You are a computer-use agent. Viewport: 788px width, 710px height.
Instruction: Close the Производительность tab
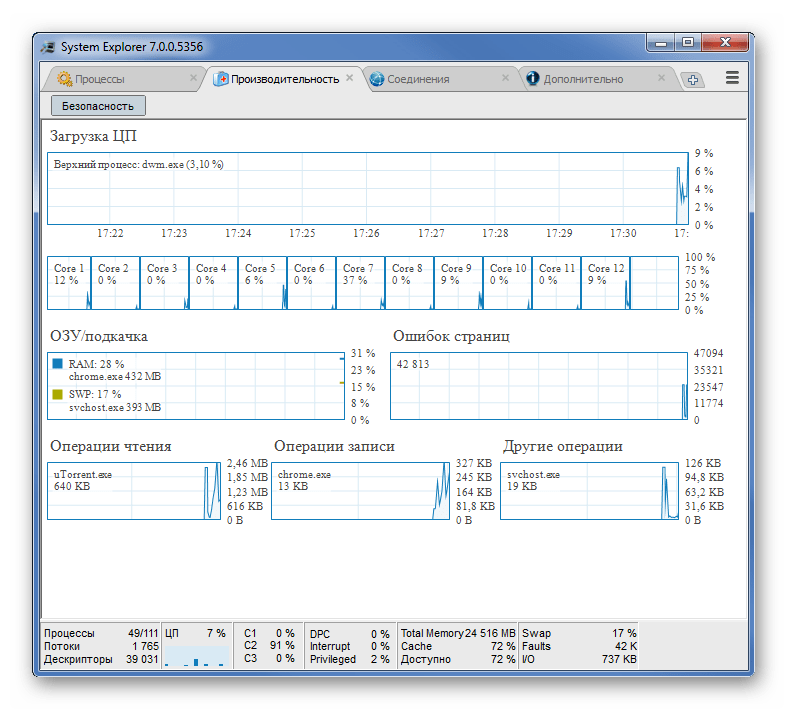(x=350, y=78)
